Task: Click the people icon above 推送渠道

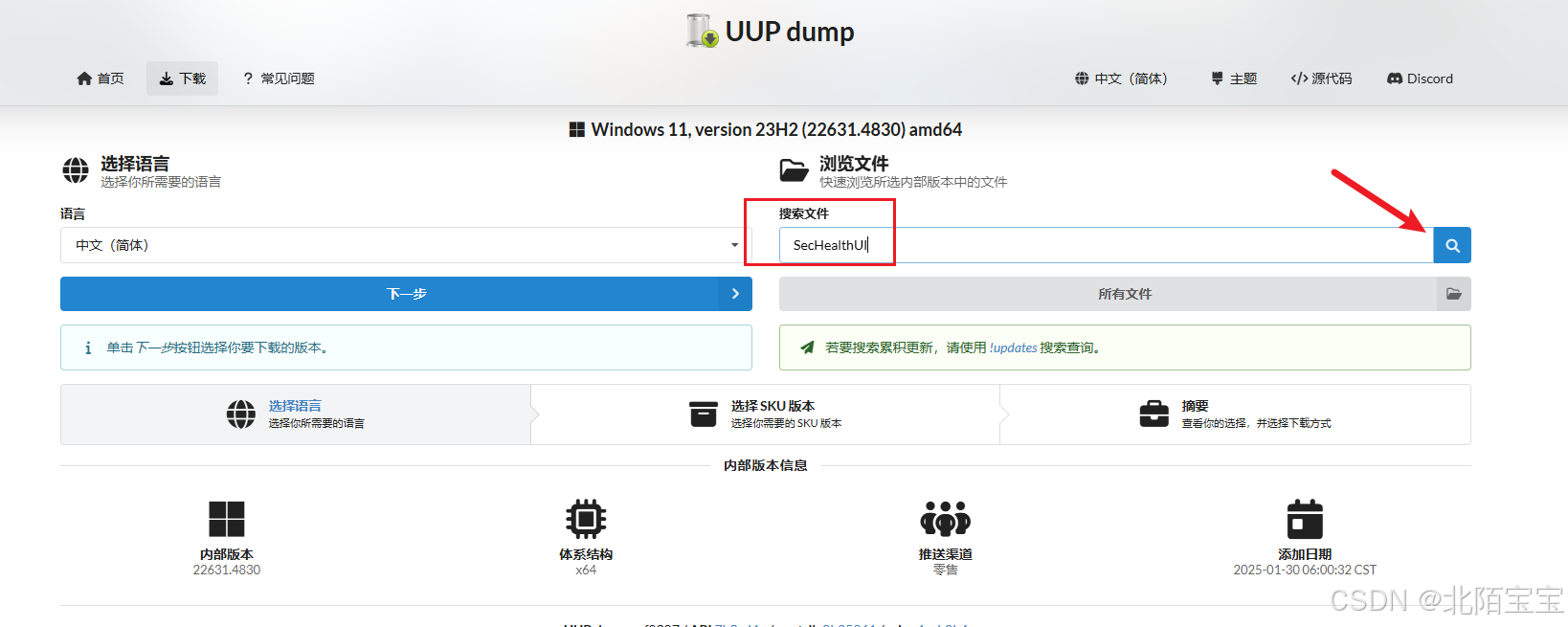Action: point(946,519)
